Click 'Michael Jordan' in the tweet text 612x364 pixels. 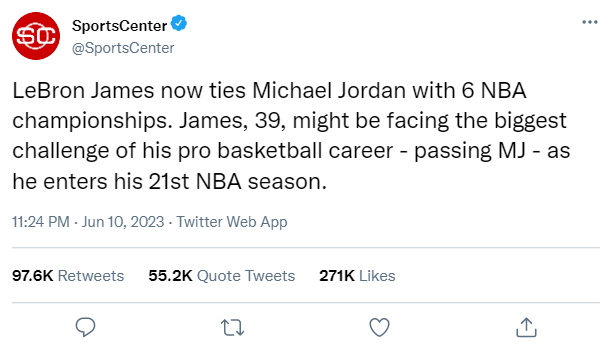pyautogui.click(x=329, y=91)
